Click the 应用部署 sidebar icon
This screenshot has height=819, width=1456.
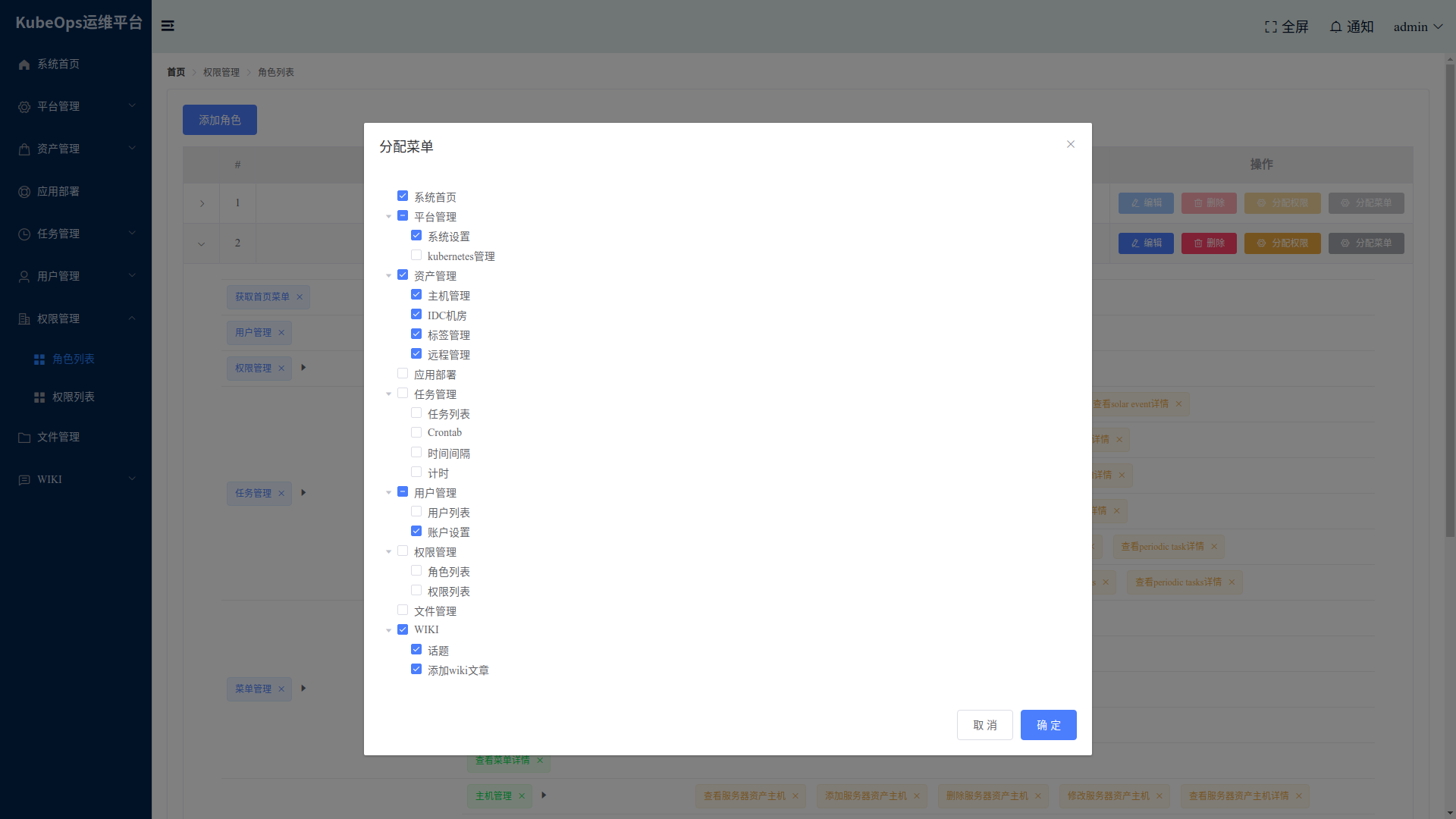(24, 192)
